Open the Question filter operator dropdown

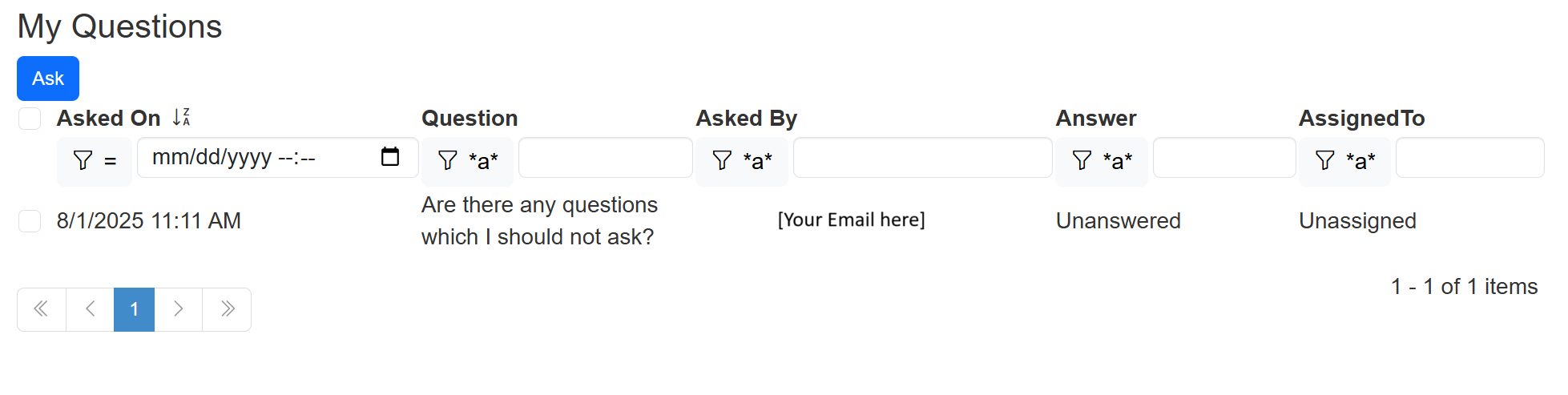[468, 161]
